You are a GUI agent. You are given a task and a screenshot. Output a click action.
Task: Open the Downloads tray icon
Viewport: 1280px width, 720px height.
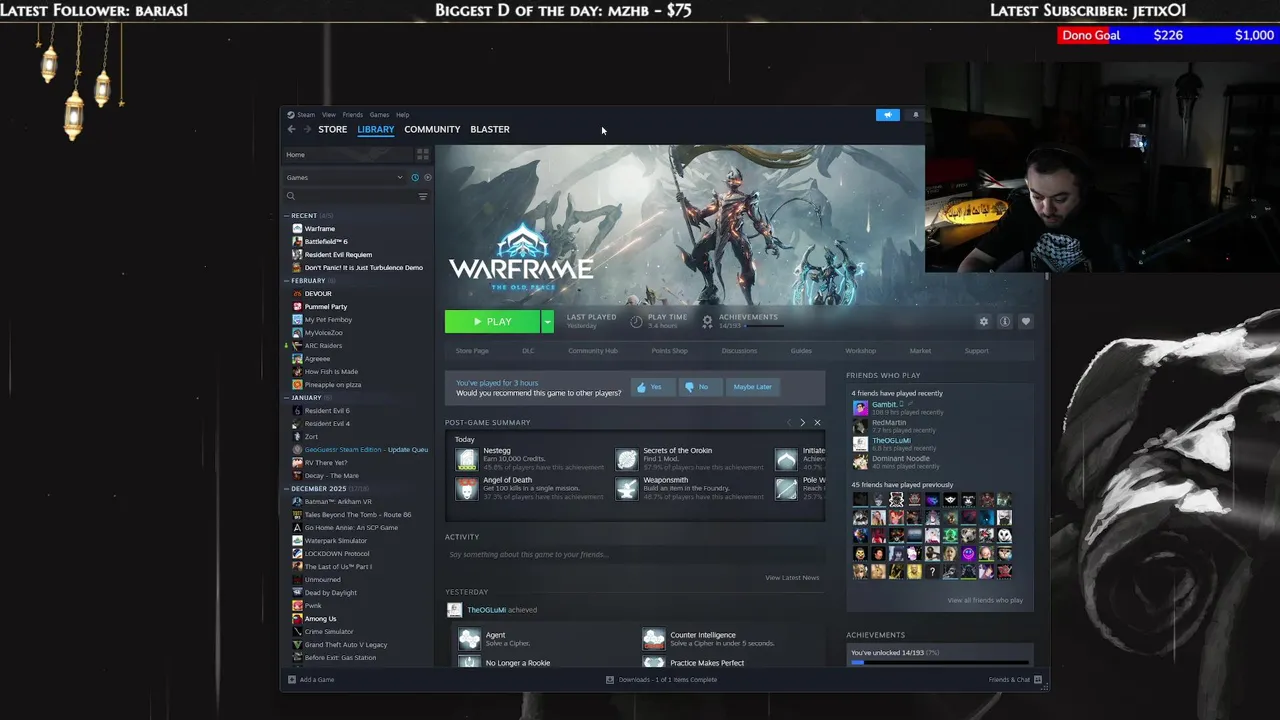610,680
